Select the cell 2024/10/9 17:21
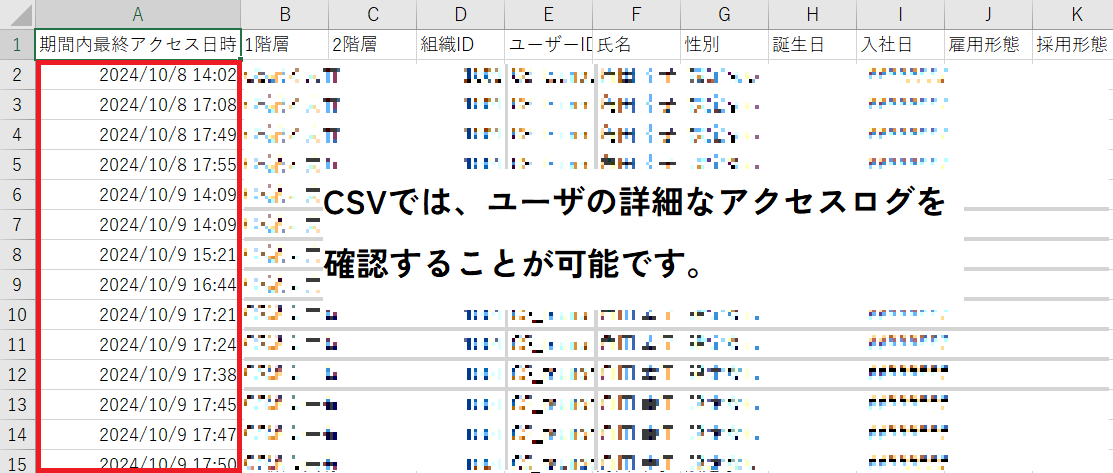The image size is (1113, 473). click(x=138, y=315)
